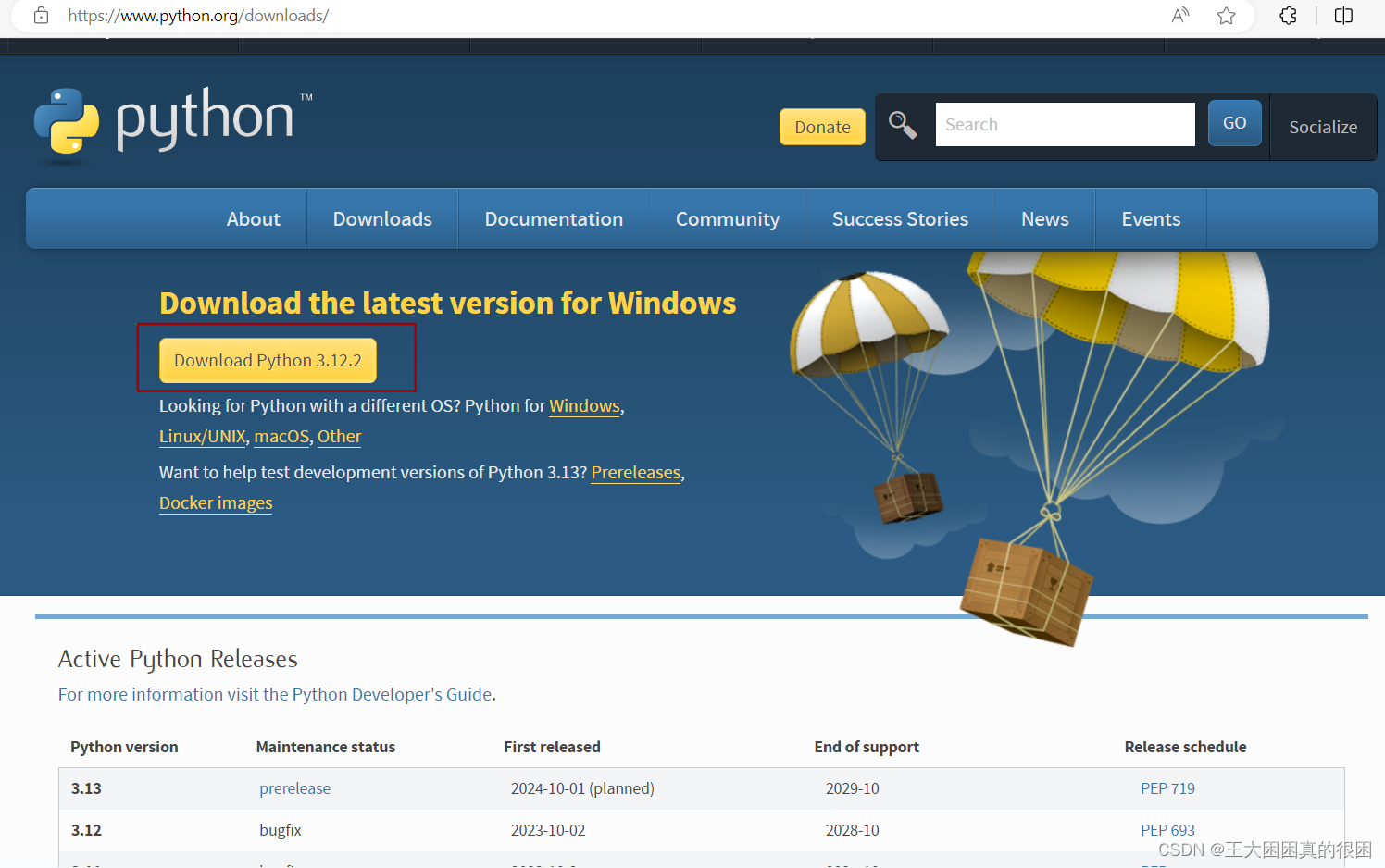The image size is (1385, 868).
Task: Click Download Python 3.12.2 button
Action: click(268, 360)
